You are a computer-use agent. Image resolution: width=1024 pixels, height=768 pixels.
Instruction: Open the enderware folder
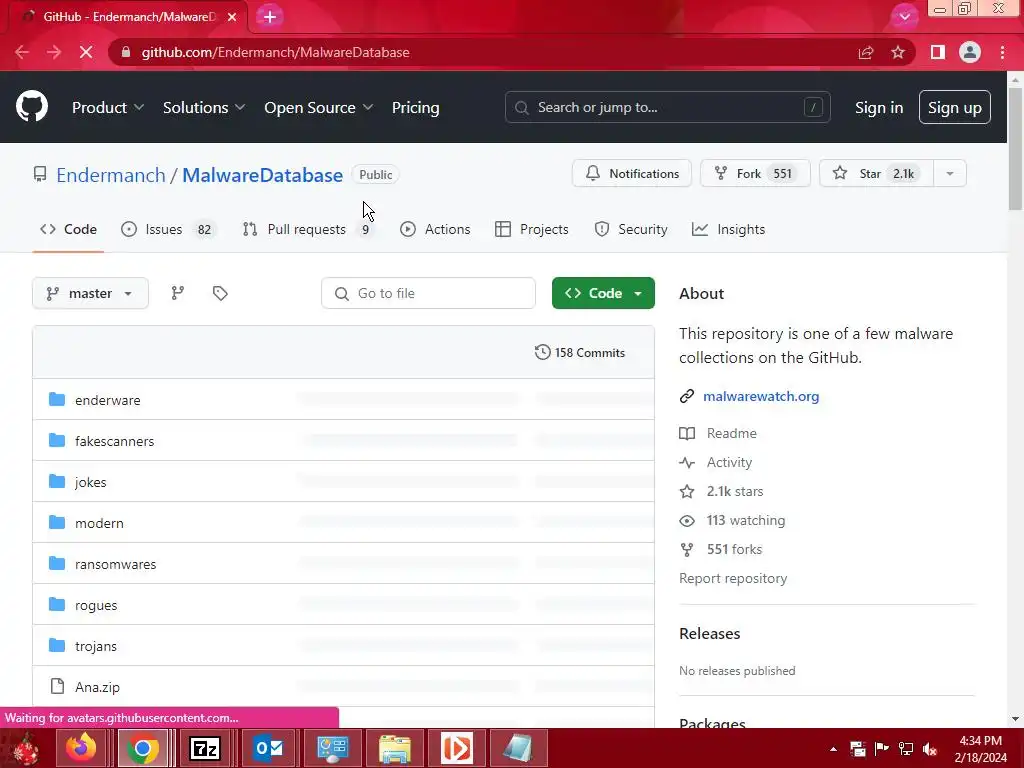click(x=108, y=400)
